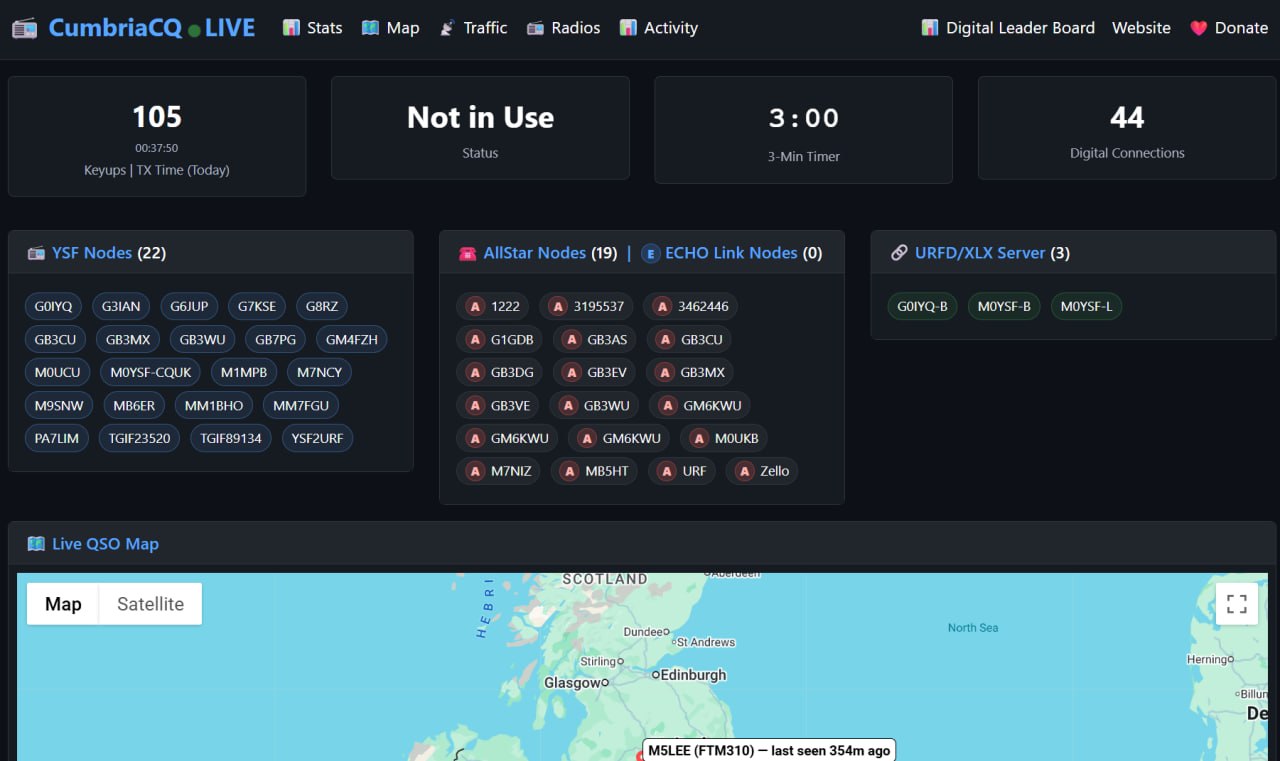Click the URFD/XLX Server link icon
The width and height of the screenshot is (1280, 761).
click(x=898, y=253)
